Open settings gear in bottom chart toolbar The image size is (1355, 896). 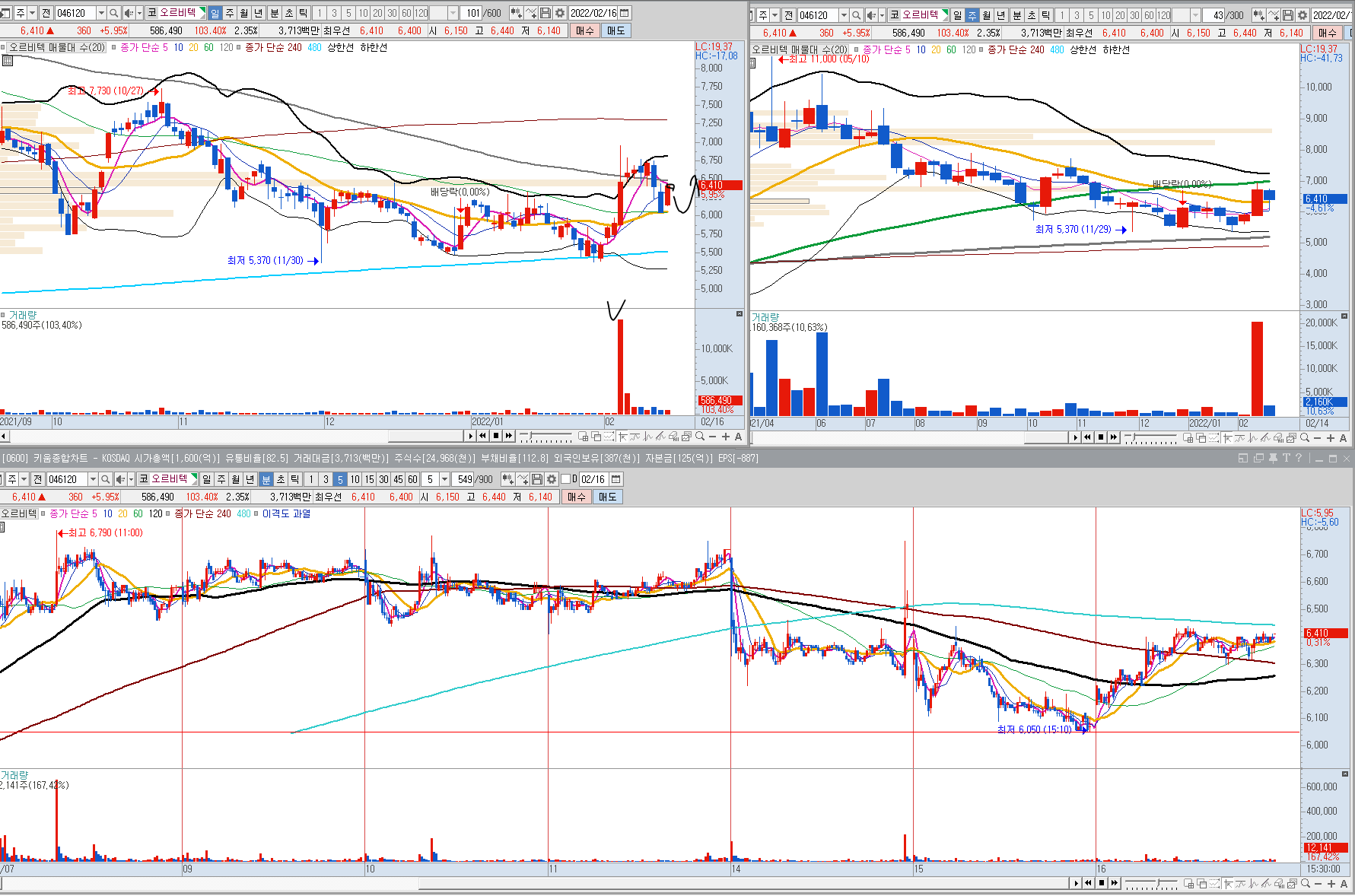click(x=552, y=479)
